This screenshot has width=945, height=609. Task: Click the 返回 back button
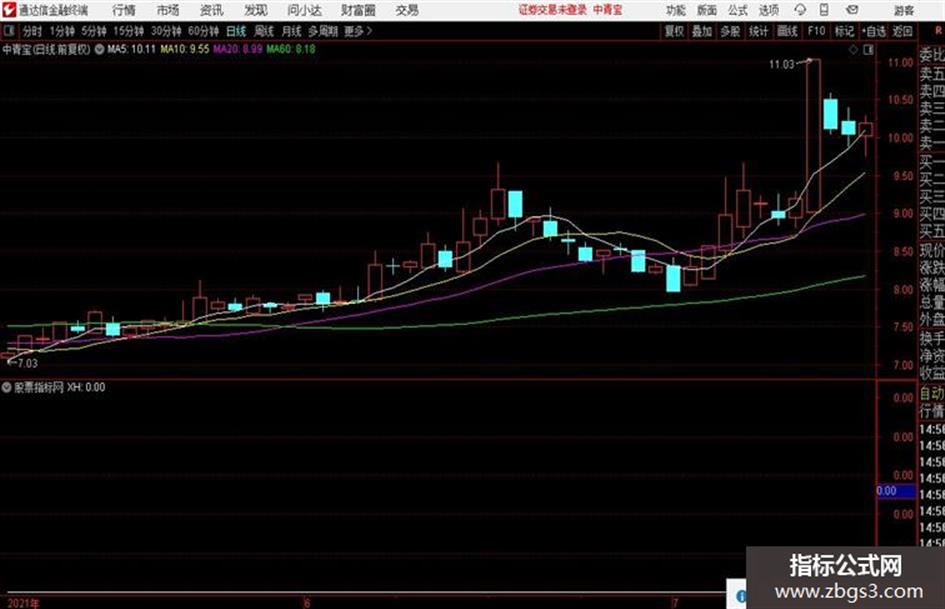pos(902,31)
